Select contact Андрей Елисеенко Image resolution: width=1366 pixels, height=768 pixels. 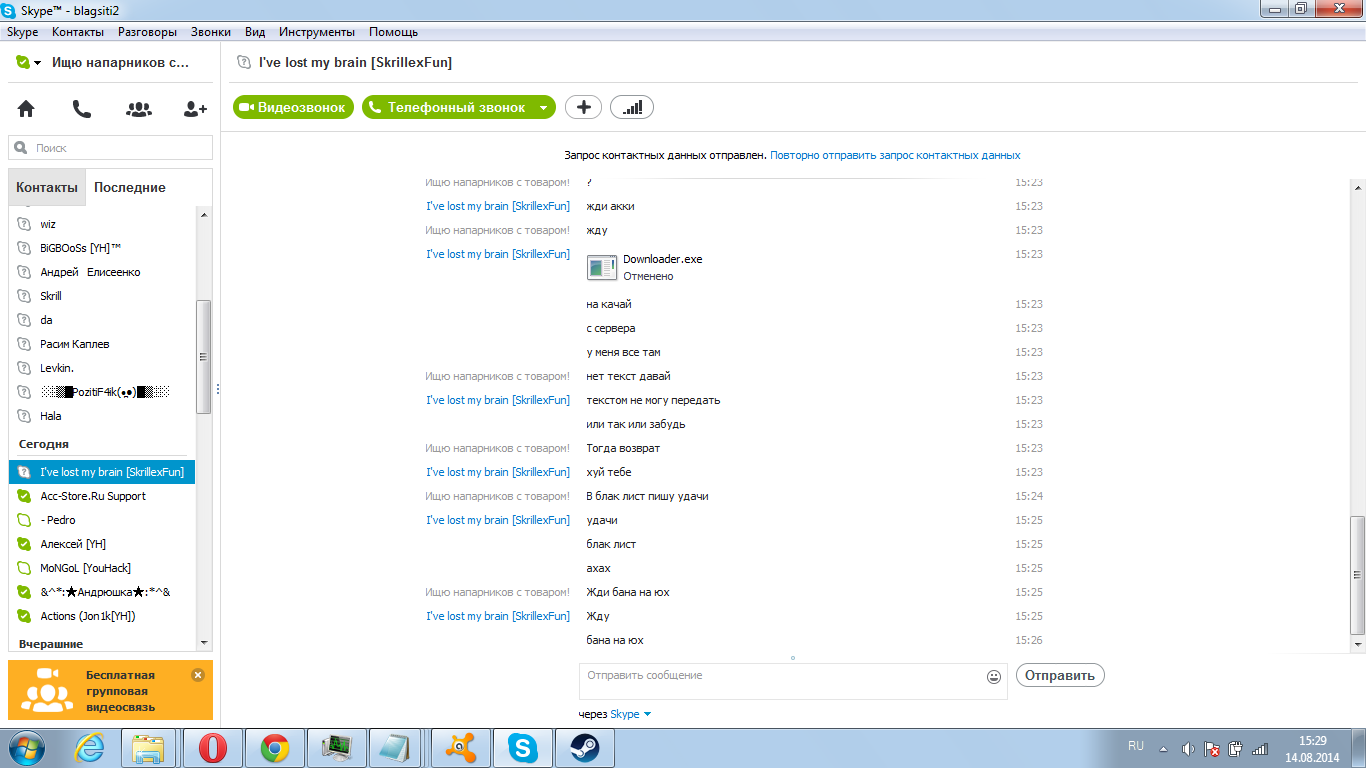pos(102,272)
